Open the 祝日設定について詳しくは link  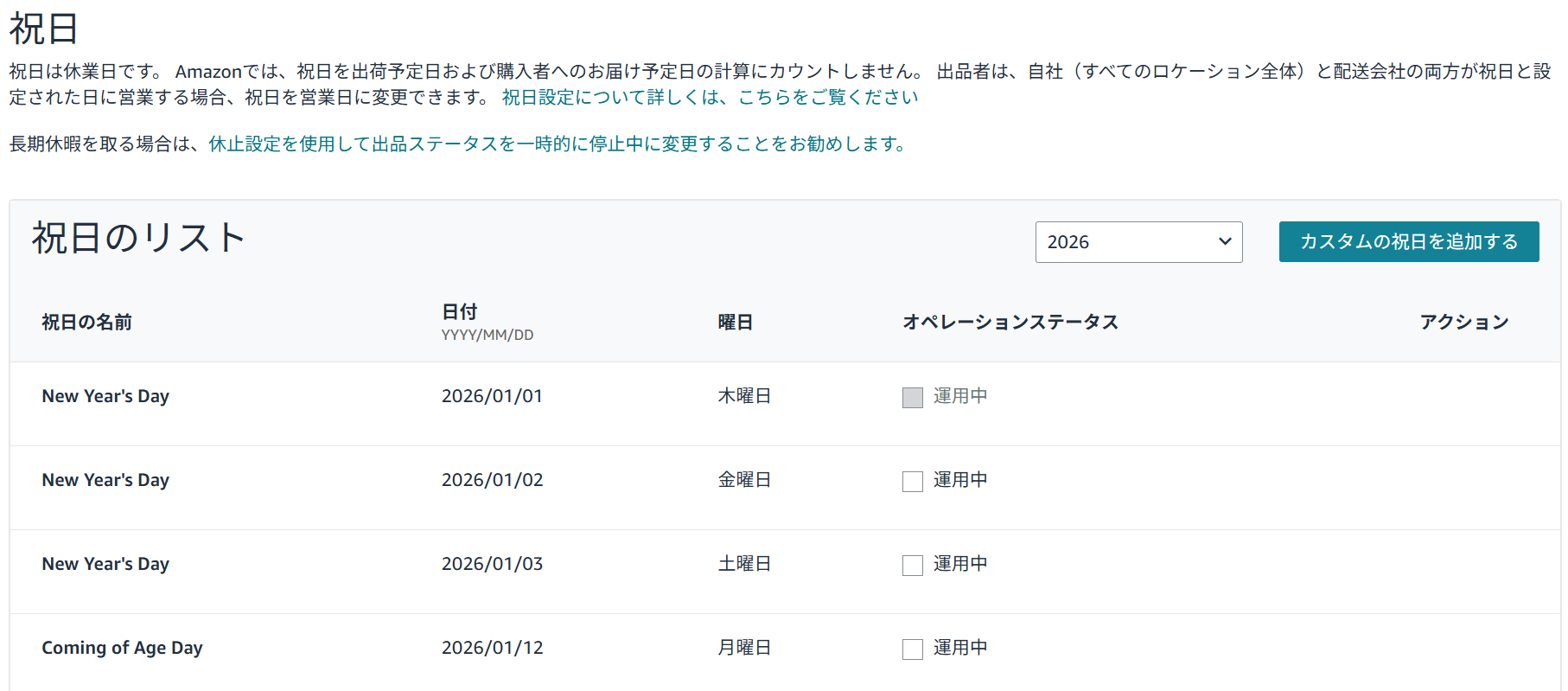pos(709,98)
